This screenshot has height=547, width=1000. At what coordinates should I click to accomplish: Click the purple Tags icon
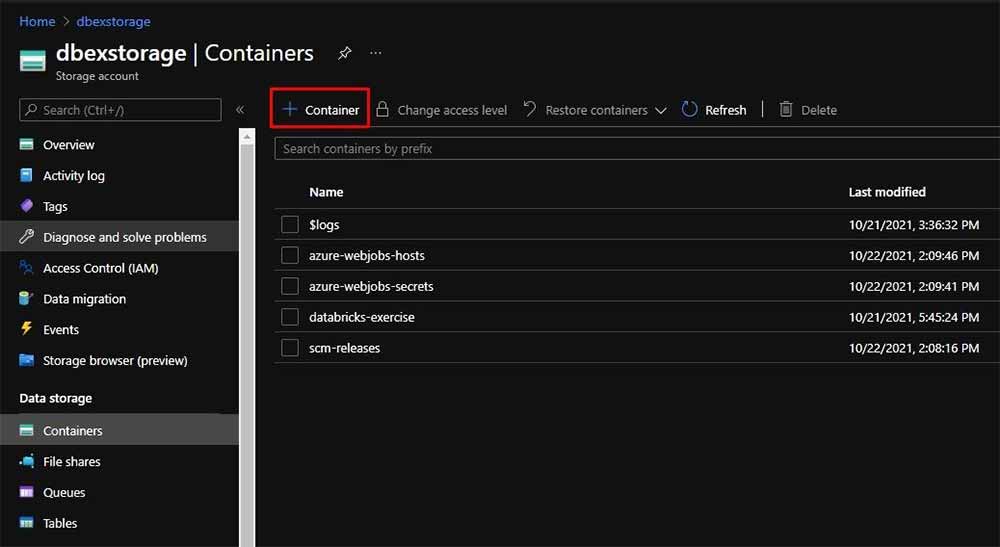pyautogui.click(x=26, y=206)
